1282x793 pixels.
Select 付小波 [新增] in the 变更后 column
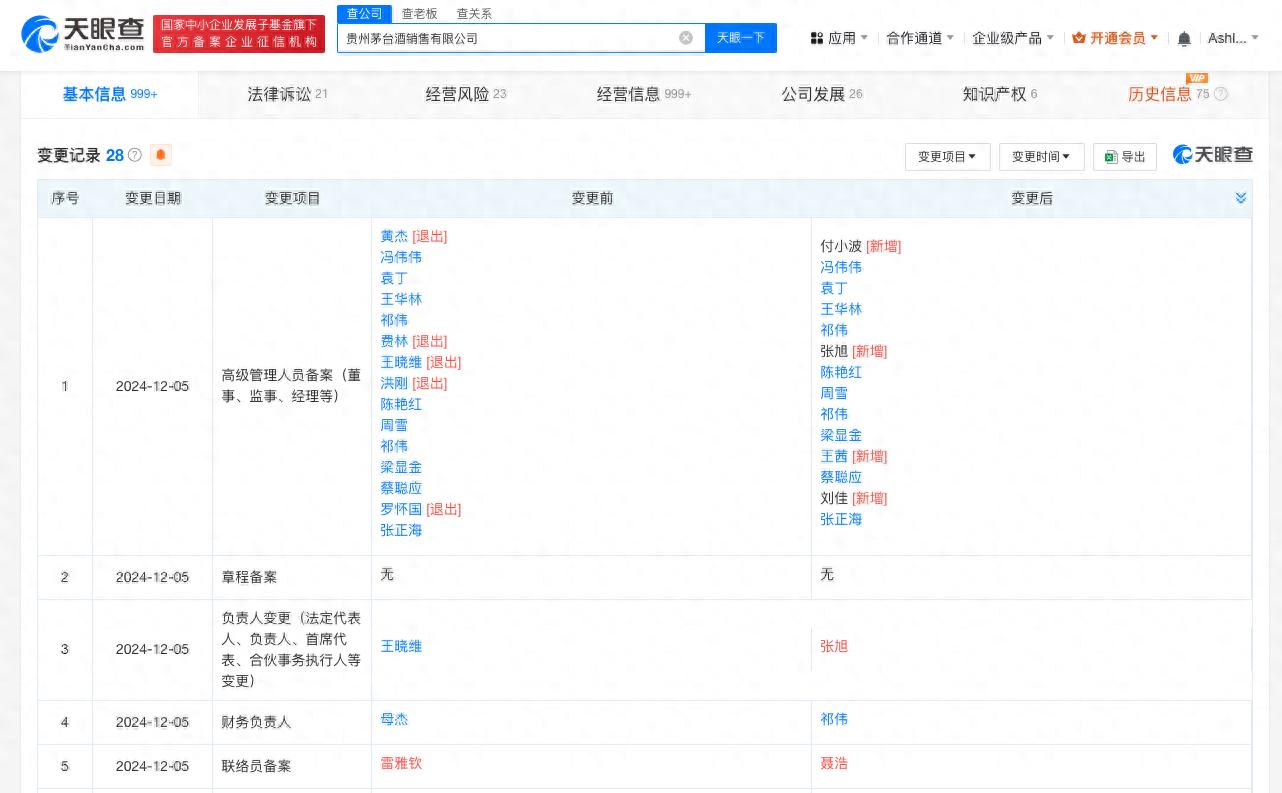[x=860, y=246]
